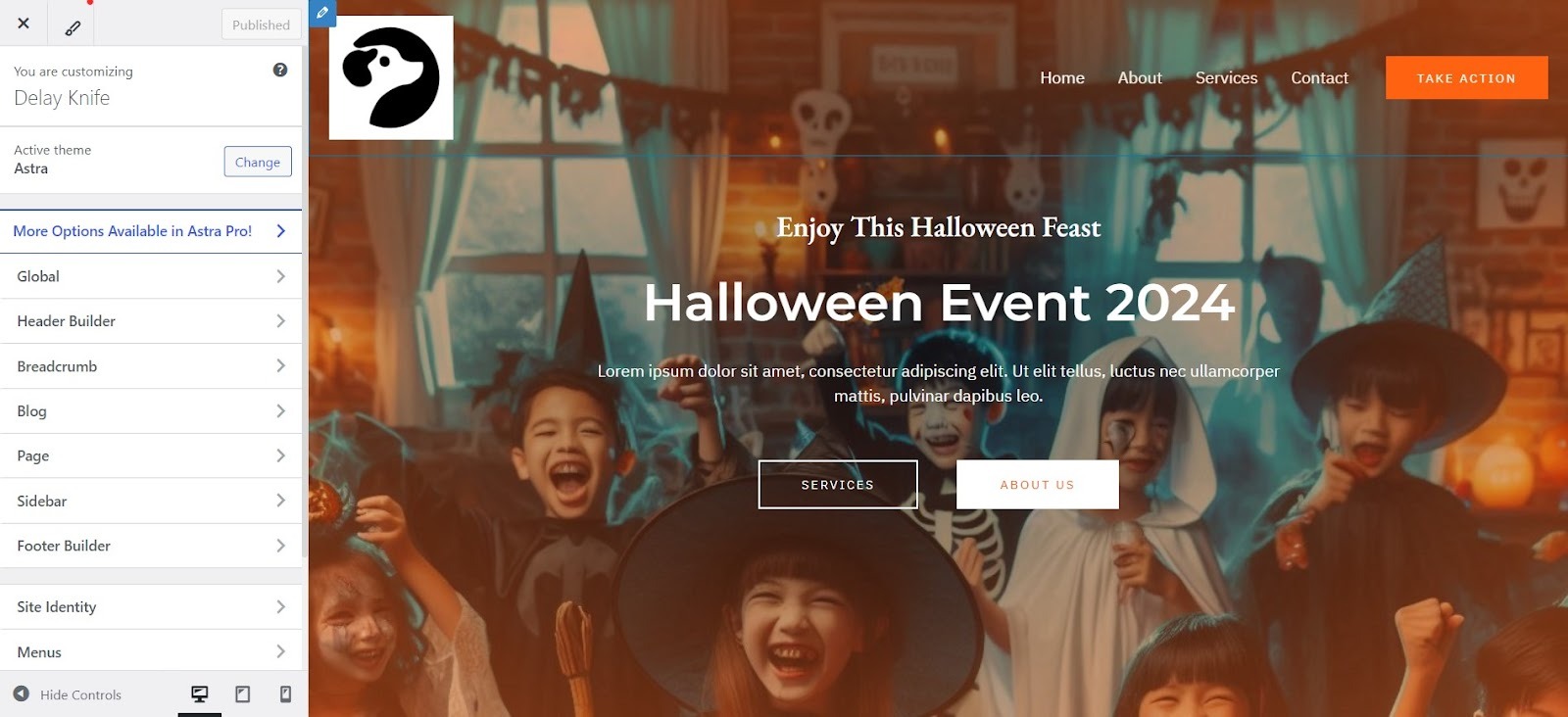Open More Options Available in Astra Pro
Screen dimensions: 1568x717
[151, 231]
